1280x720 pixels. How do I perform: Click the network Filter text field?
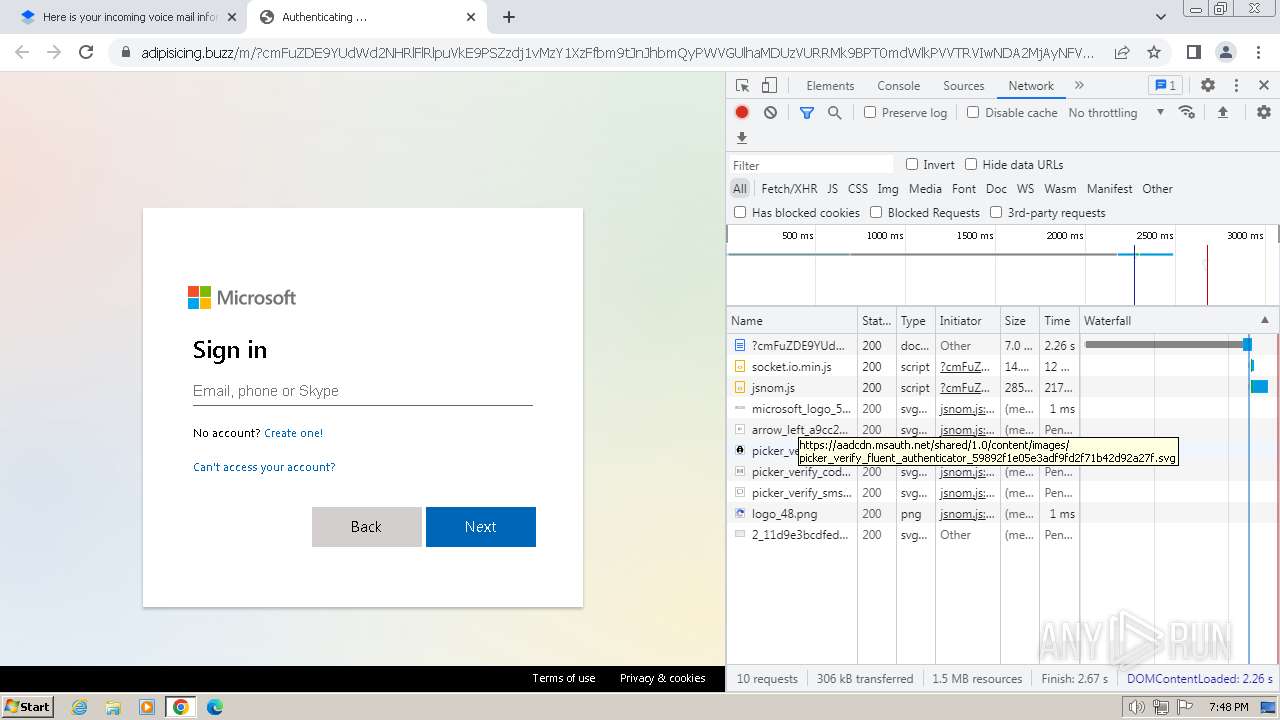tap(811, 165)
